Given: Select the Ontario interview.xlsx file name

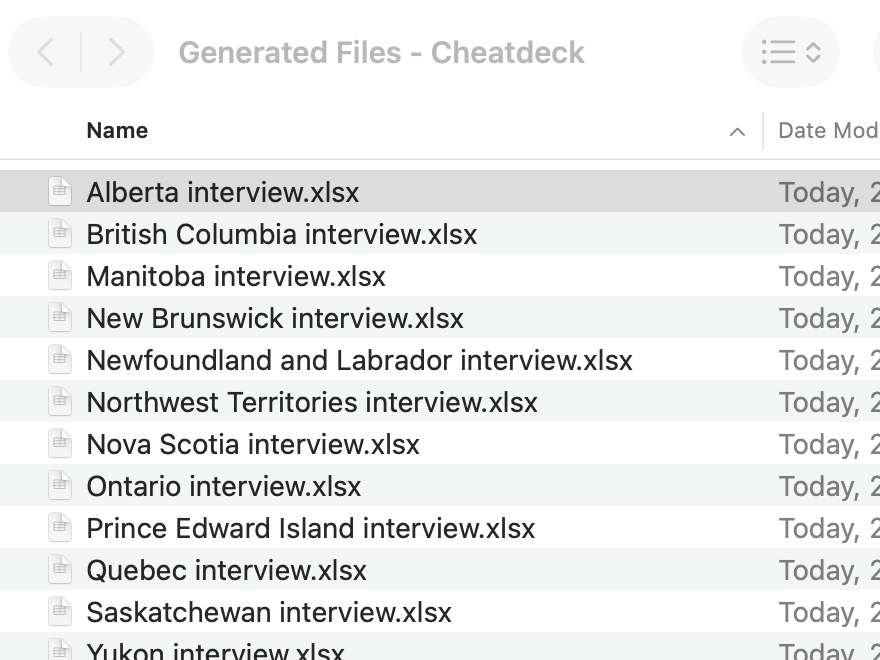Looking at the screenshot, I should tap(224, 486).
